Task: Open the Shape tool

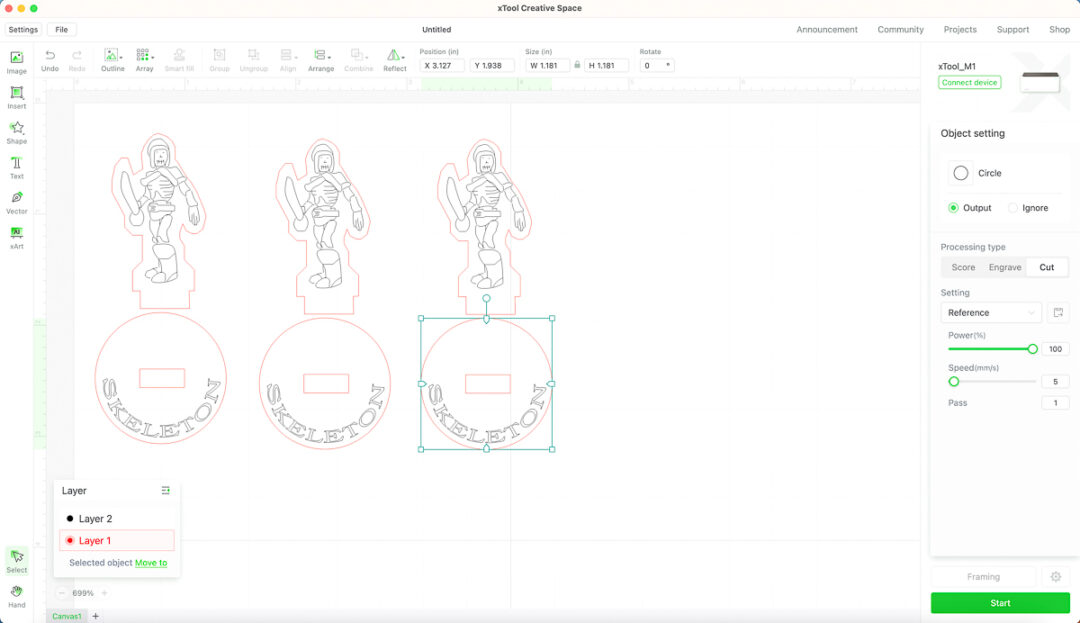Action: tap(16, 132)
